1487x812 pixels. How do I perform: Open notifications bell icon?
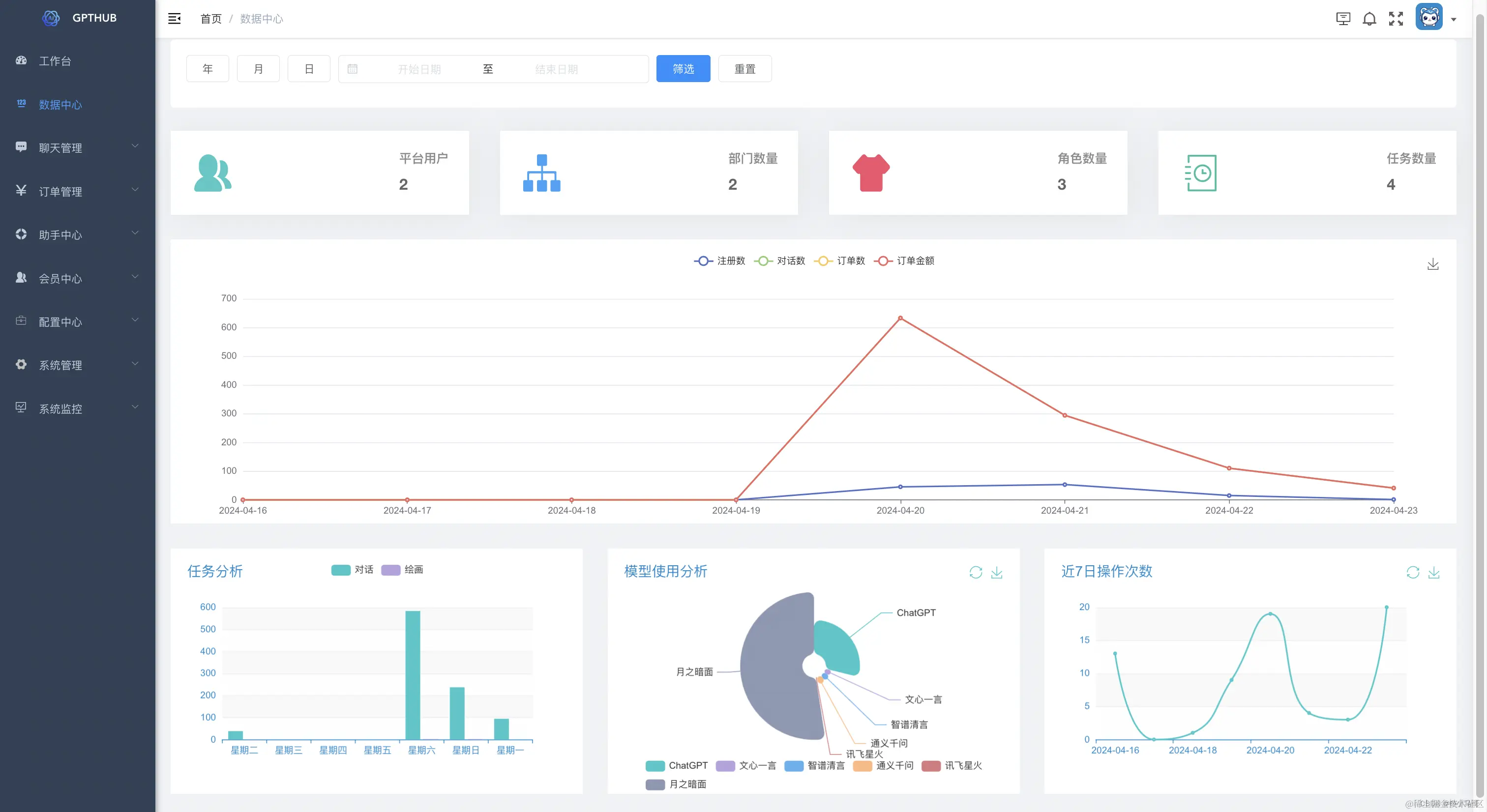click(1369, 19)
